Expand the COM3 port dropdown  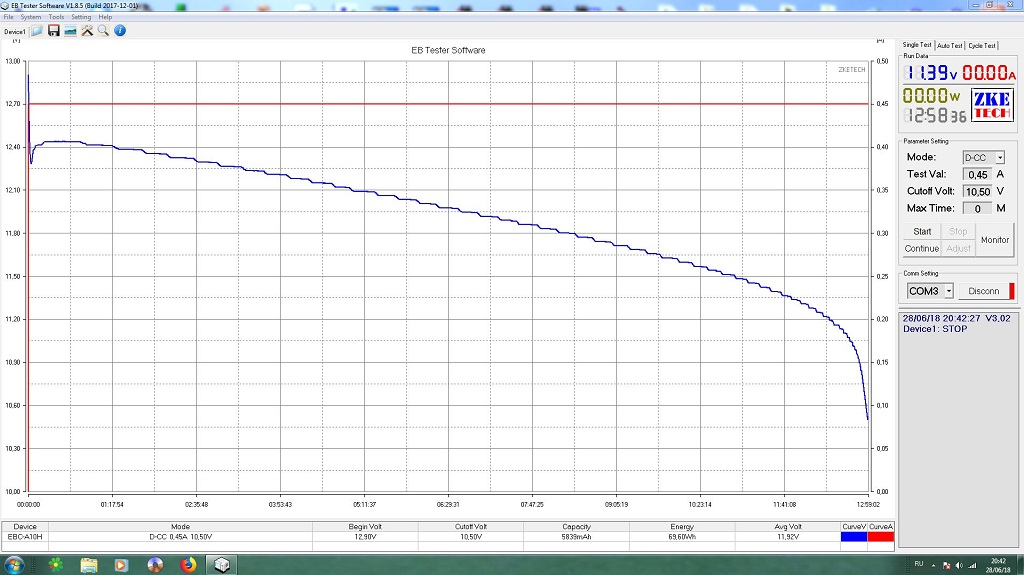coord(948,291)
